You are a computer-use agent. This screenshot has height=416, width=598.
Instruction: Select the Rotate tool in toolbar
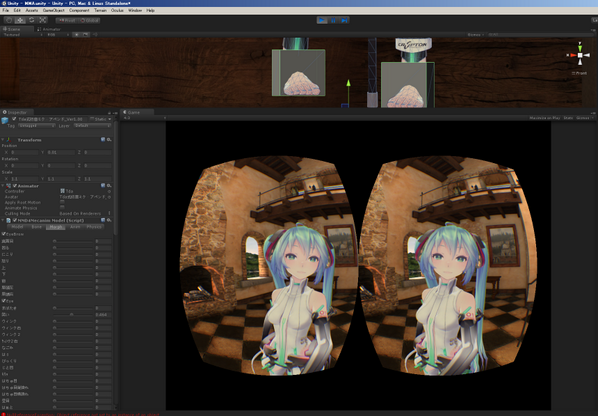pyautogui.click(x=32, y=20)
